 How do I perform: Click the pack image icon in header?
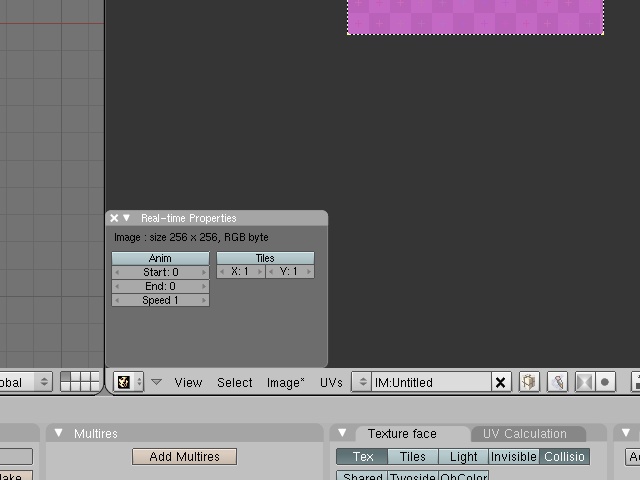[x=529, y=382]
